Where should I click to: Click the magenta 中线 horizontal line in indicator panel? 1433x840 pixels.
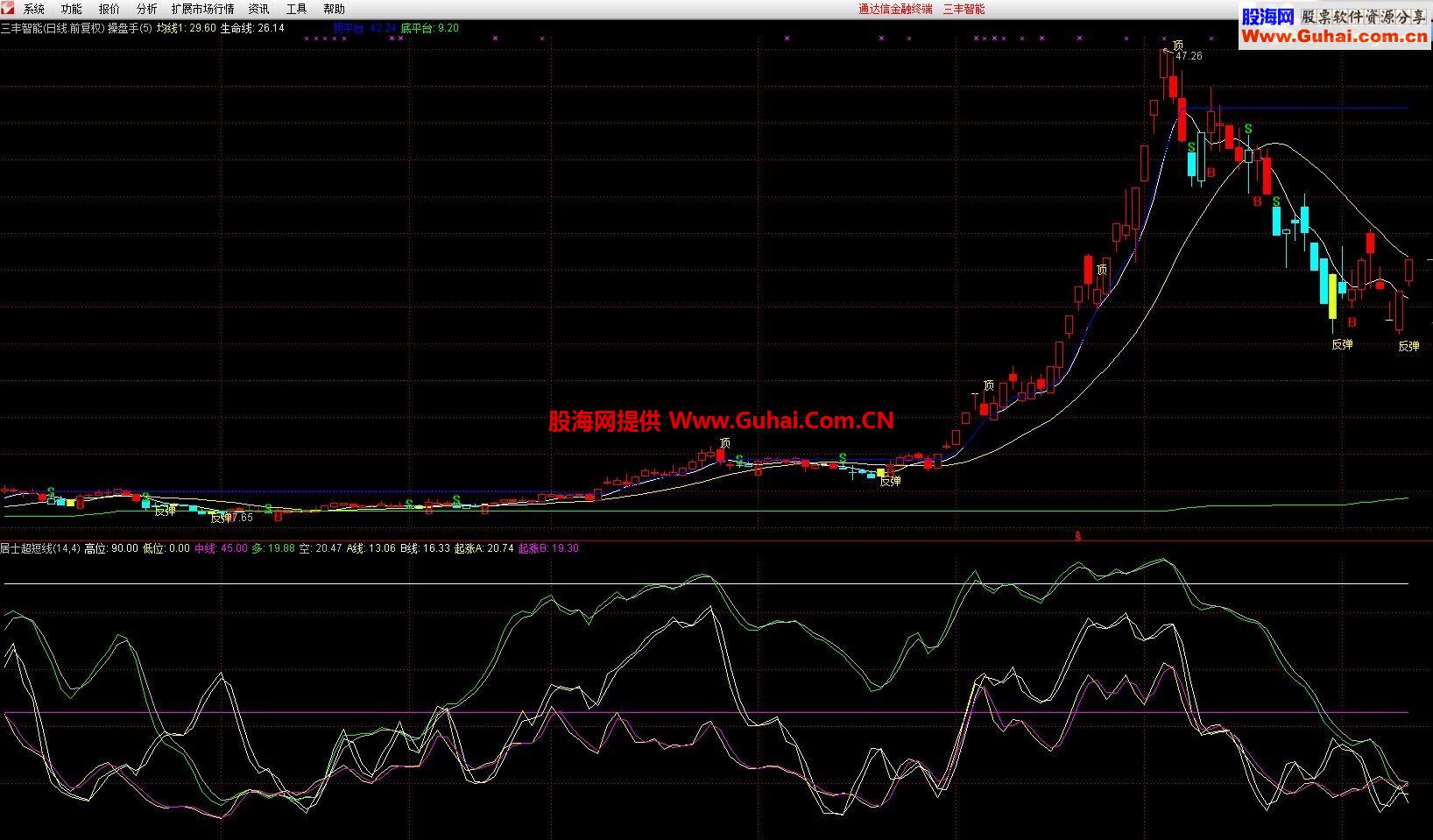point(706,713)
